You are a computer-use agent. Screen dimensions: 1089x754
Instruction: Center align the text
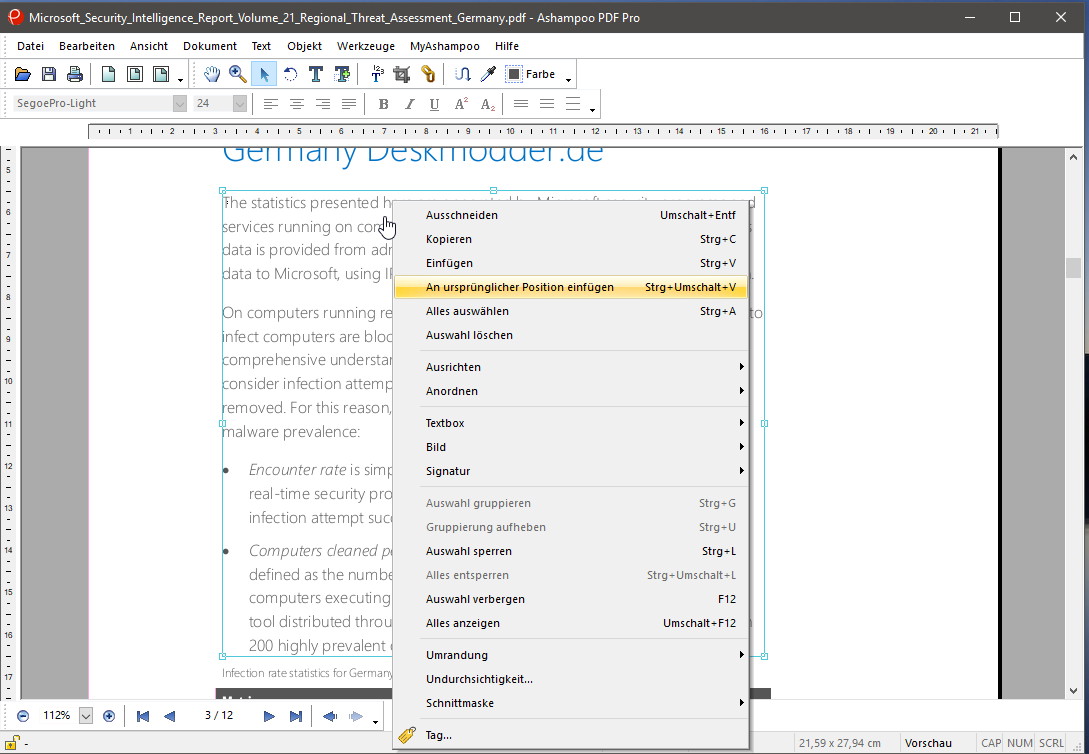[297, 104]
